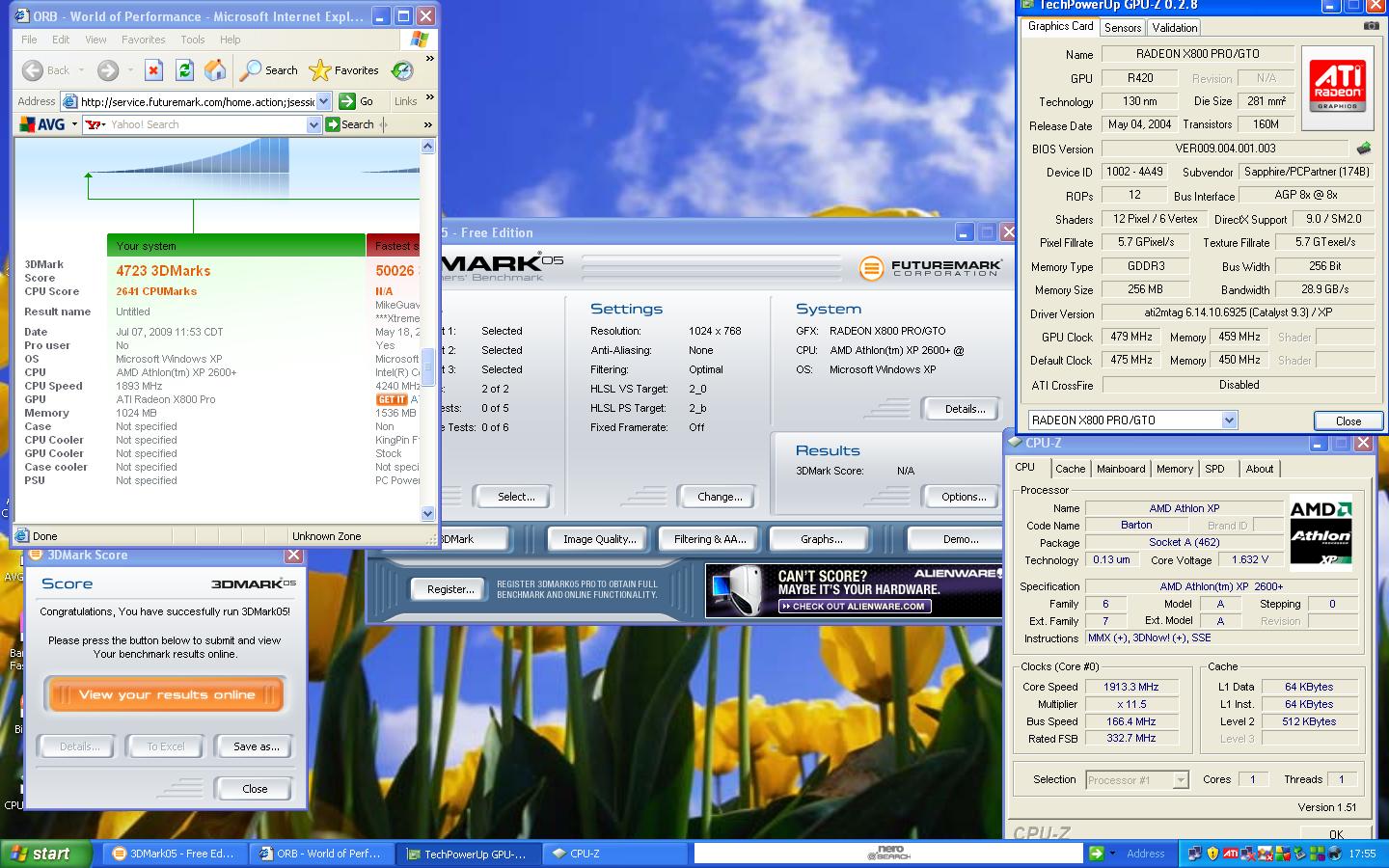Click Details... under 3DMark05 System
The height and width of the screenshot is (868, 1389).
(965, 409)
